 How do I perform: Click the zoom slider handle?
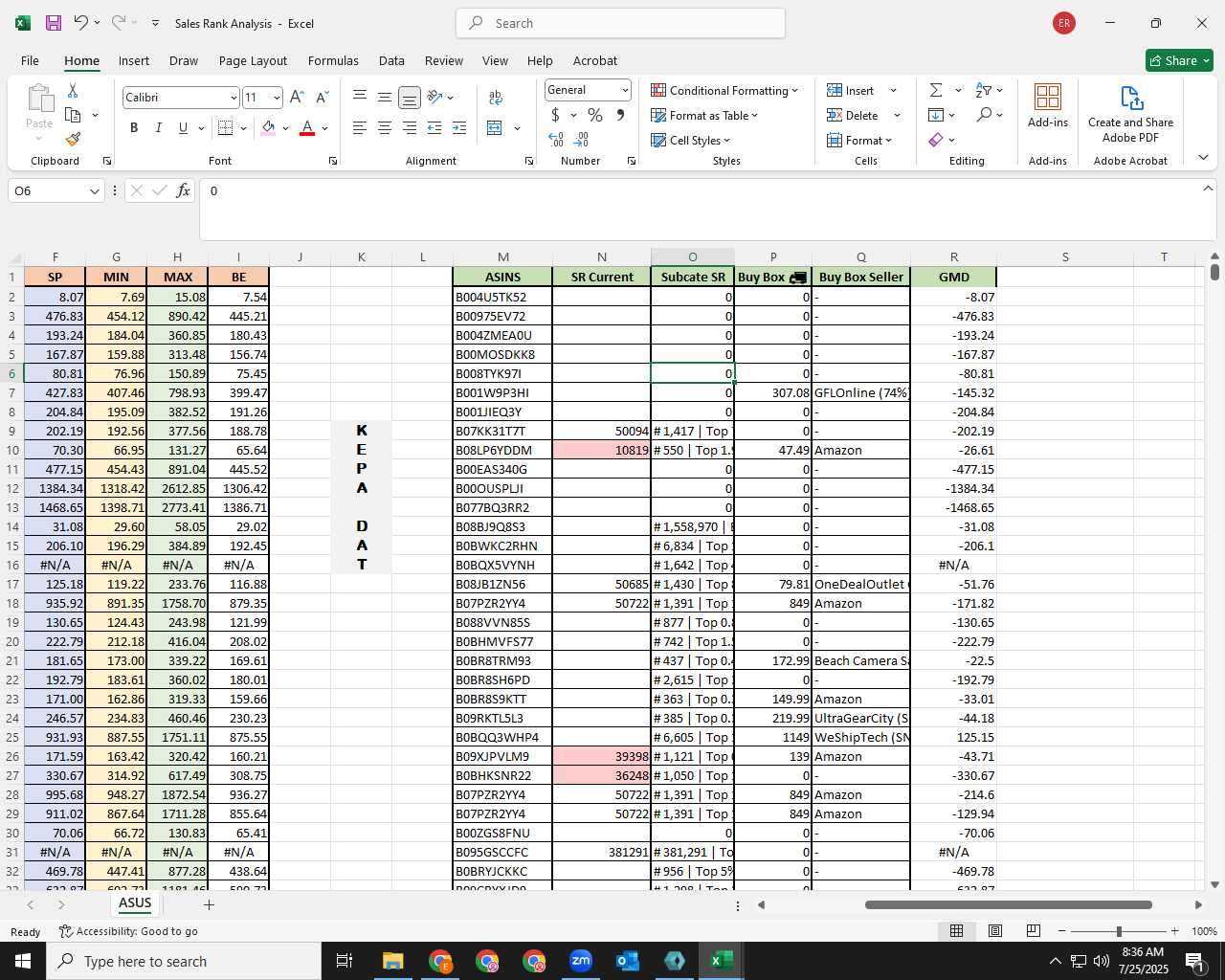click(x=1118, y=931)
